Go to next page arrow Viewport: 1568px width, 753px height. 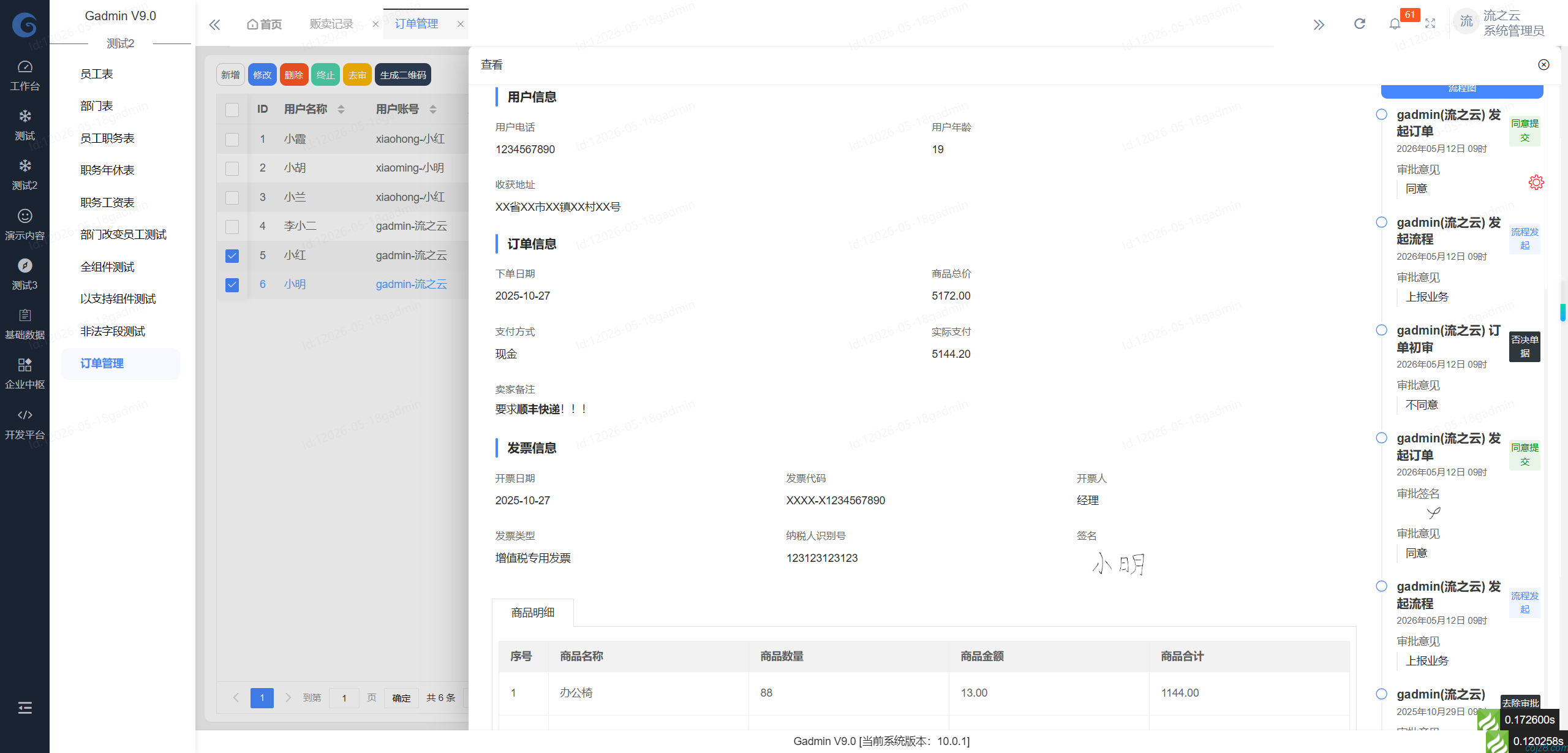click(288, 697)
